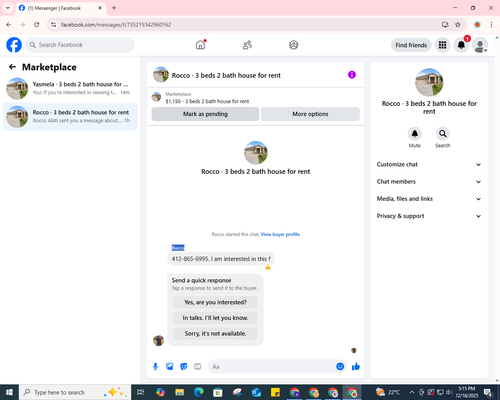Open the emoji picker in message box

point(340,367)
